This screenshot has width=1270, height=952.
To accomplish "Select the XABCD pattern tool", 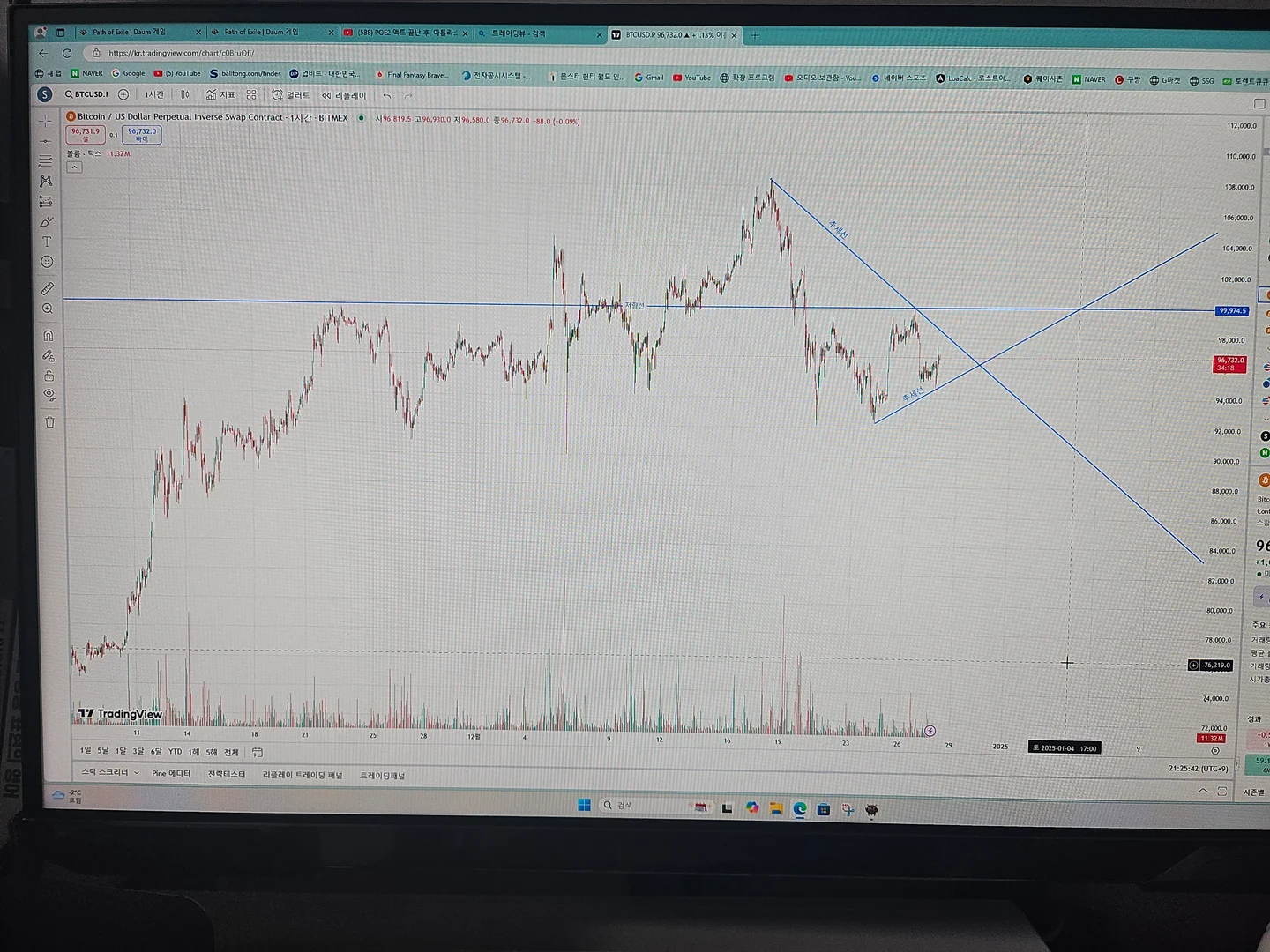I will [46, 181].
